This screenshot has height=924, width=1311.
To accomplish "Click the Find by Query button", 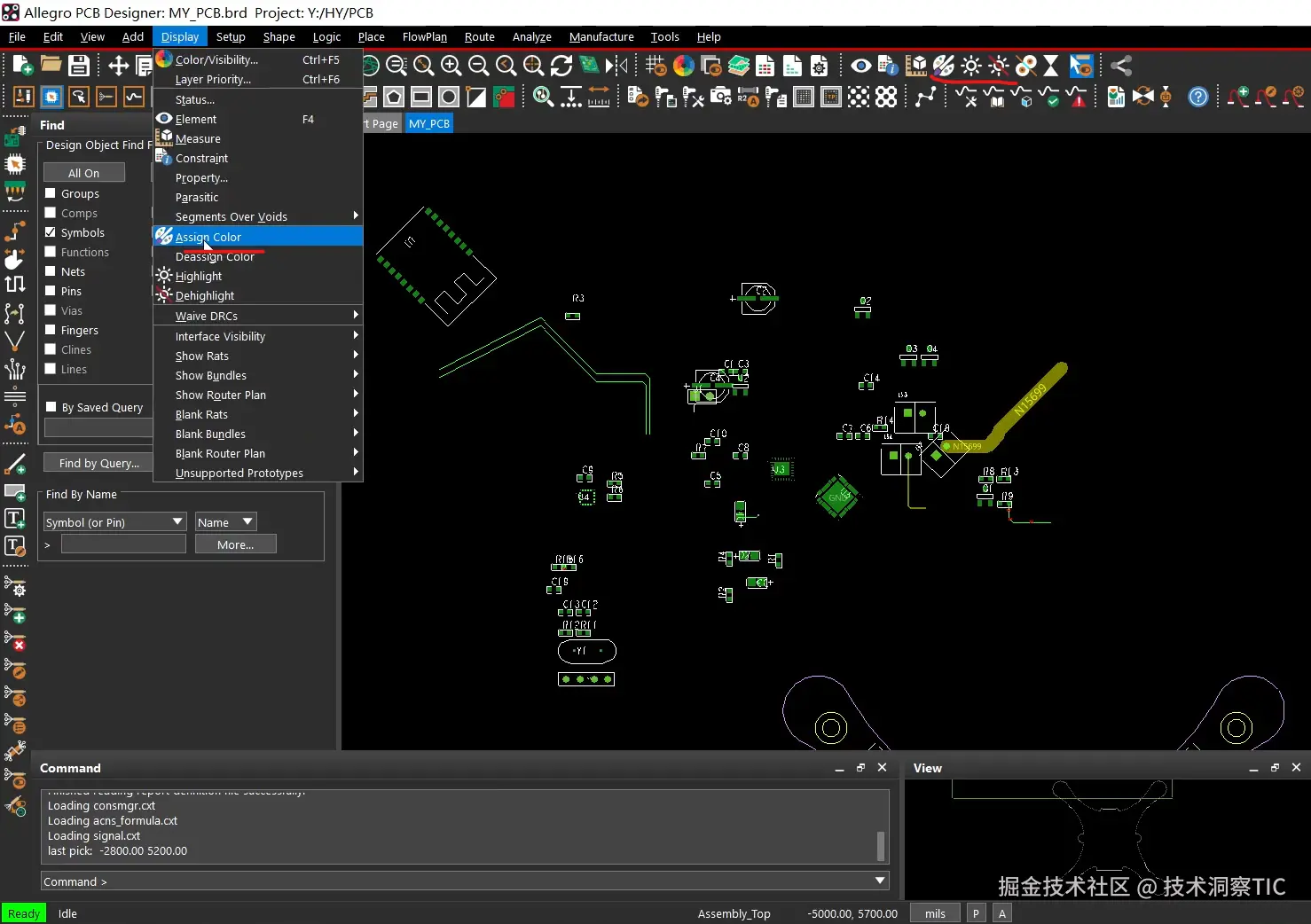I will point(99,463).
